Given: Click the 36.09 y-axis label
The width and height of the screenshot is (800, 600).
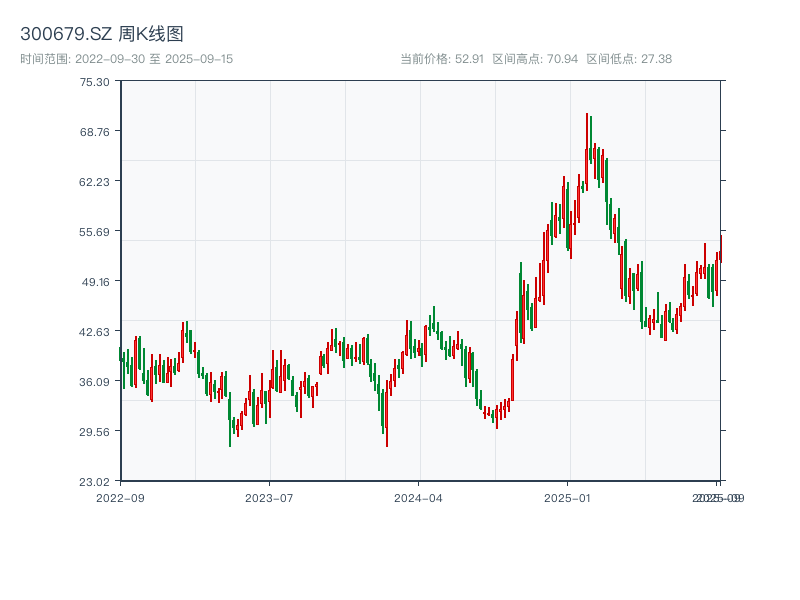Looking at the screenshot, I should pyautogui.click(x=94, y=382).
